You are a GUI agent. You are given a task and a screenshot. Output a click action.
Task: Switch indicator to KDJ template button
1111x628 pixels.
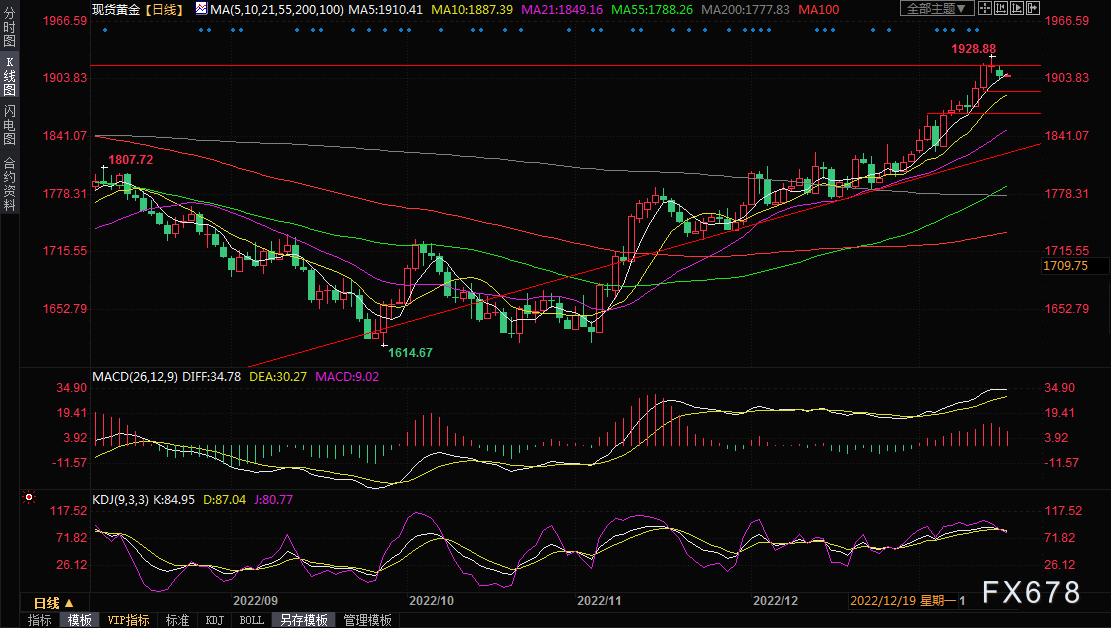[x=215, y=620]
